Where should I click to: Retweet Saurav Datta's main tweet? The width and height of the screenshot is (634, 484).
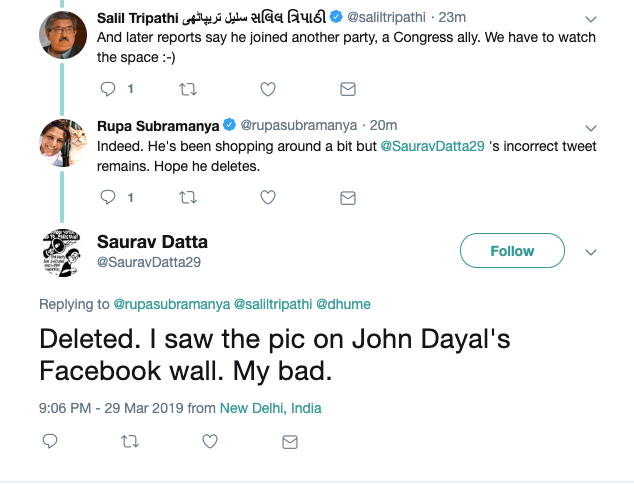pyautogui.click(x=130, y=441)
